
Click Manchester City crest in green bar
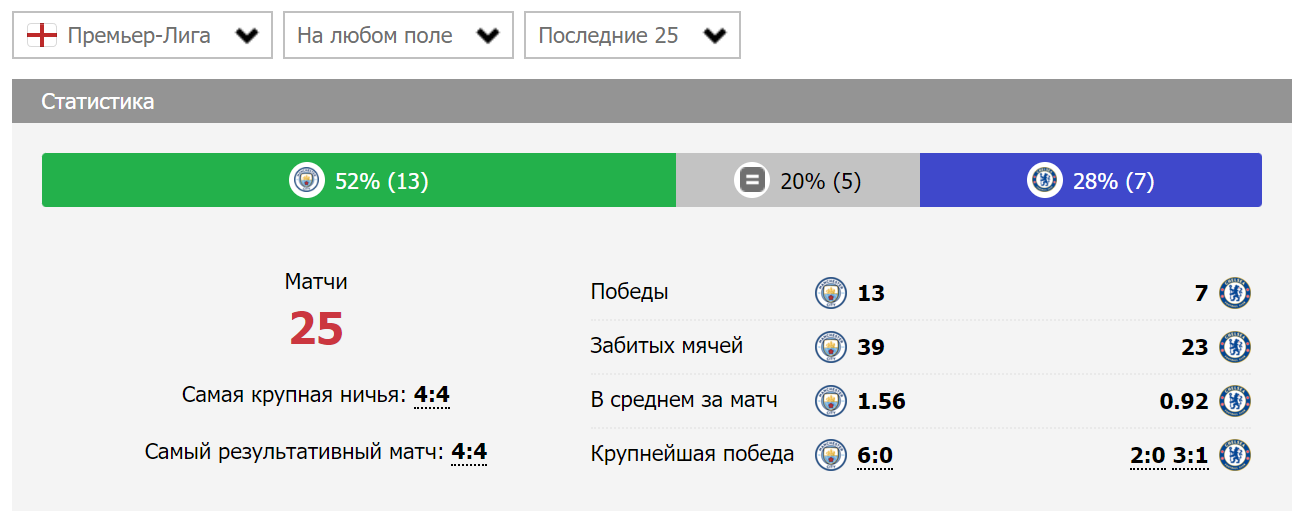click(307, 180)
